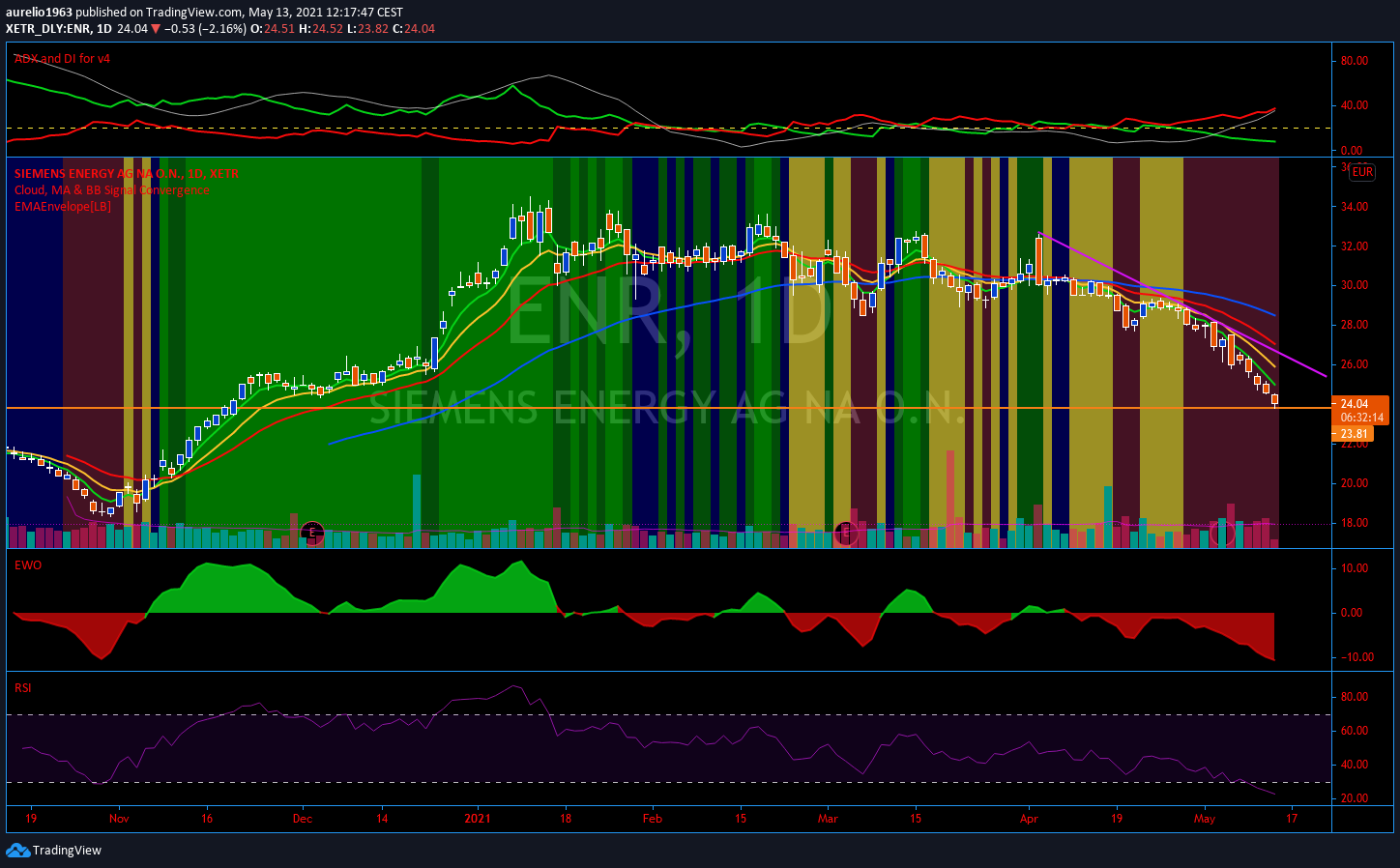Viewport: 1400px width, 868px height.
Task: Click the earnings E marker below December candles
Action: pyautogui.click(x=313, y=532)
